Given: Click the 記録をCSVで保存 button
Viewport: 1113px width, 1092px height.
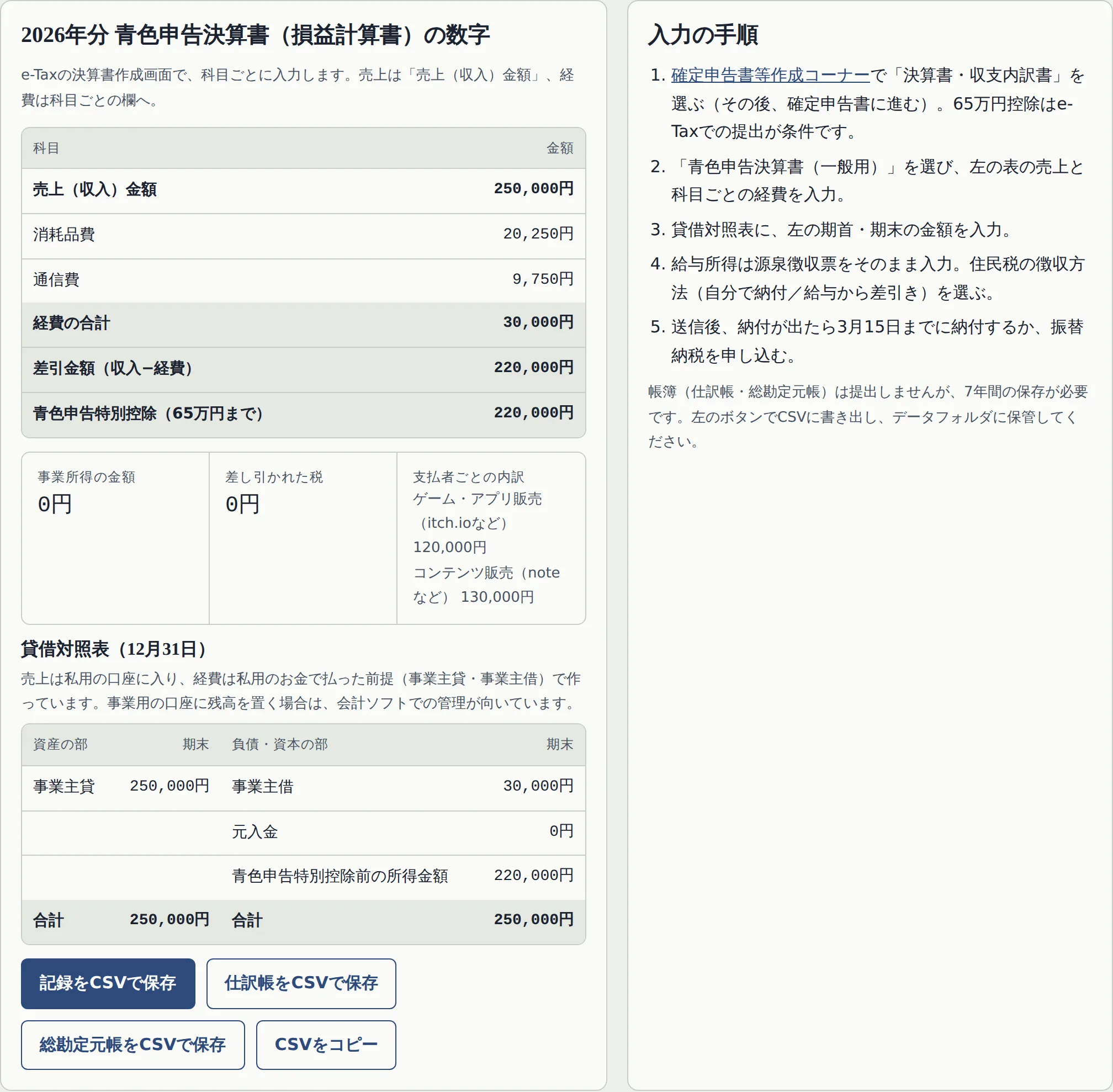Looking at the screenshot, I should 108,983.
